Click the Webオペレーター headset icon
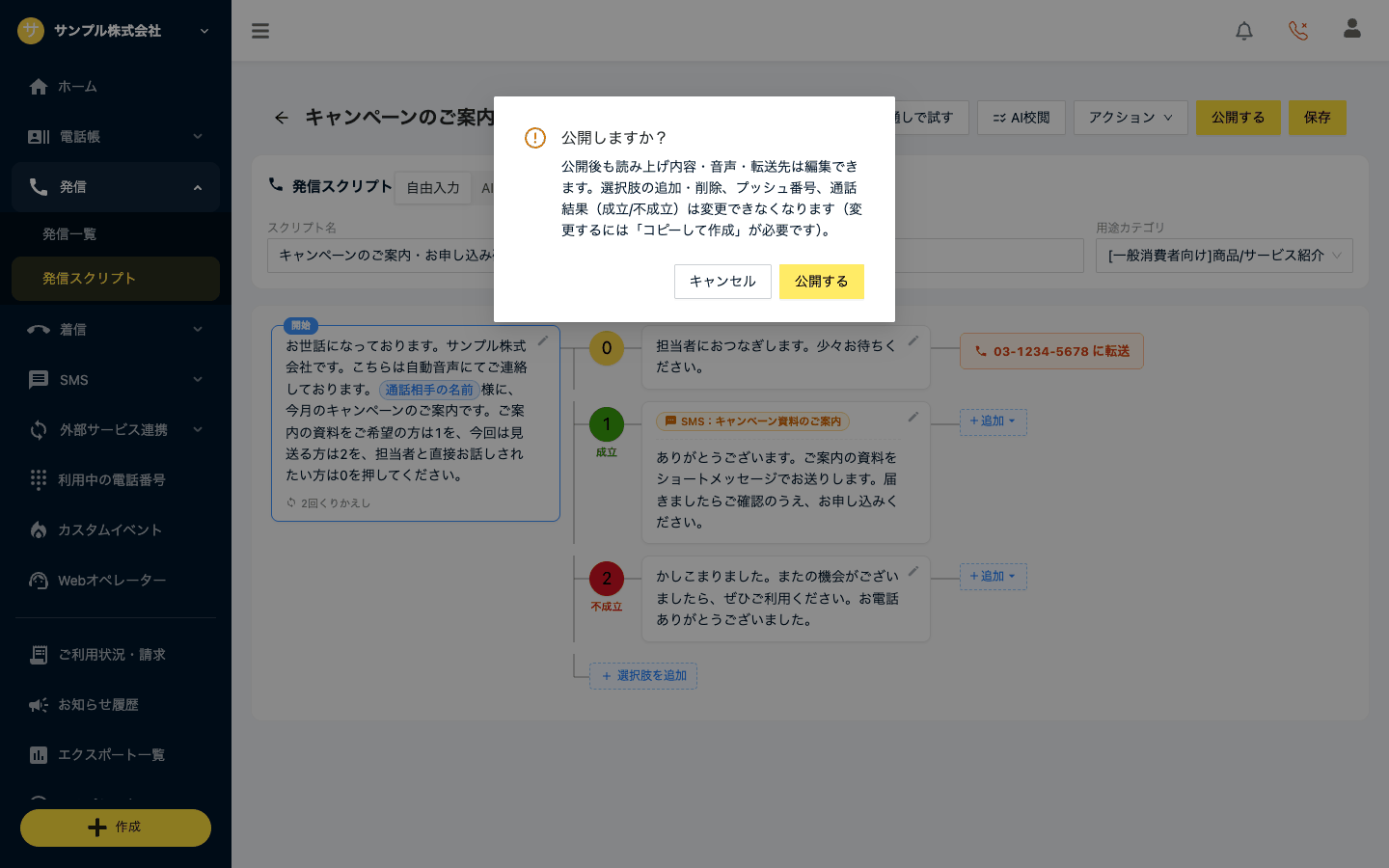This screenshot has height=868, width=1389. pos(39,580)
